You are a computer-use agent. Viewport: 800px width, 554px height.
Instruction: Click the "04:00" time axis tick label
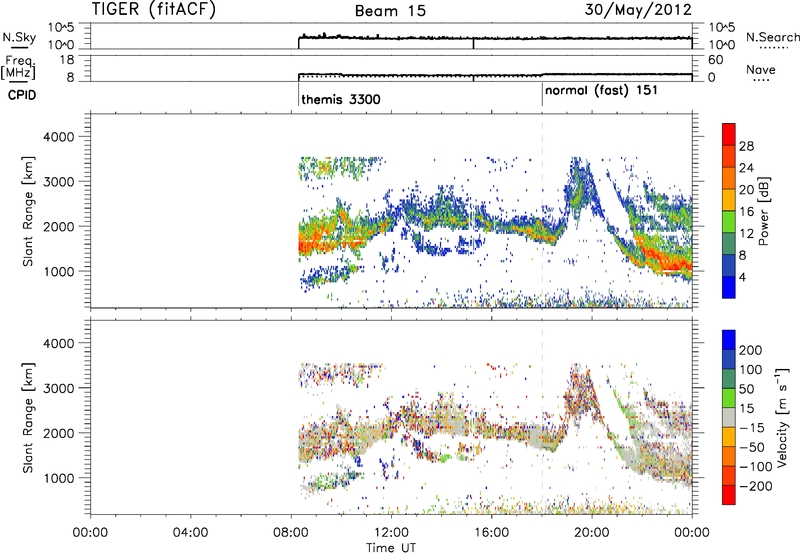(190, 533)
